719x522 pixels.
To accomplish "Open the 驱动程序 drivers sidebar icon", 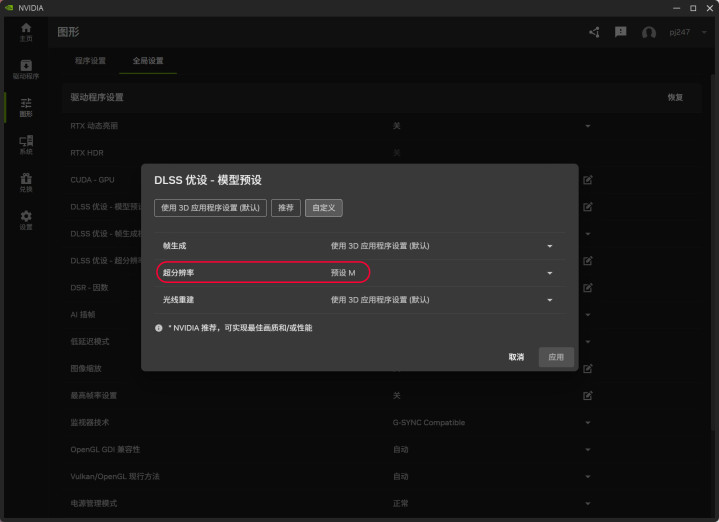I will click(x=26, y=69).
